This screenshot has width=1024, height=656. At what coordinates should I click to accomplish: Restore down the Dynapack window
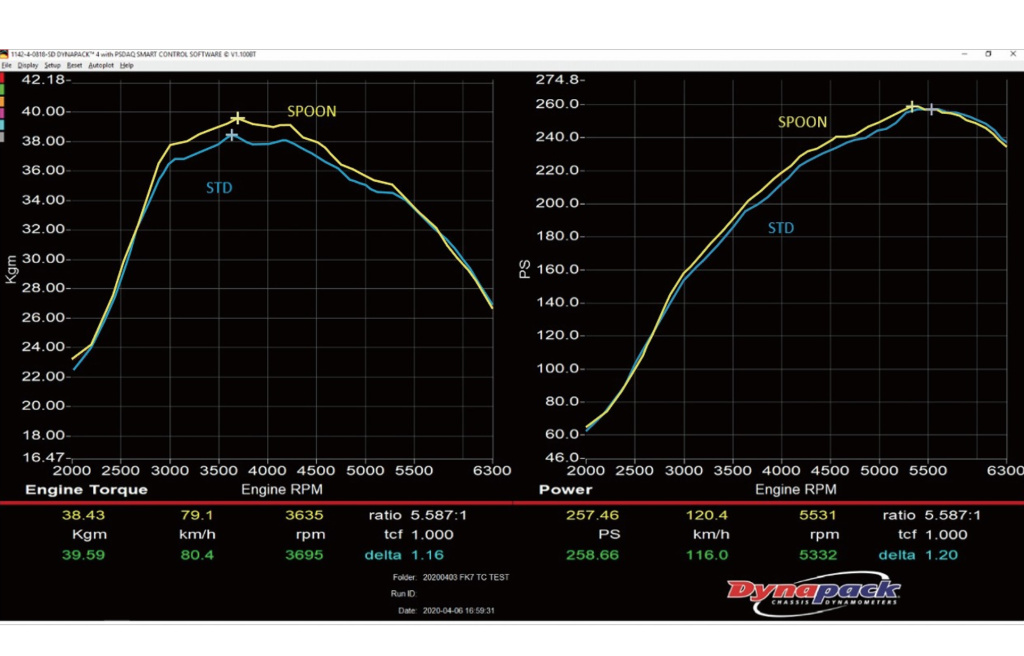(x=988, y=54)
